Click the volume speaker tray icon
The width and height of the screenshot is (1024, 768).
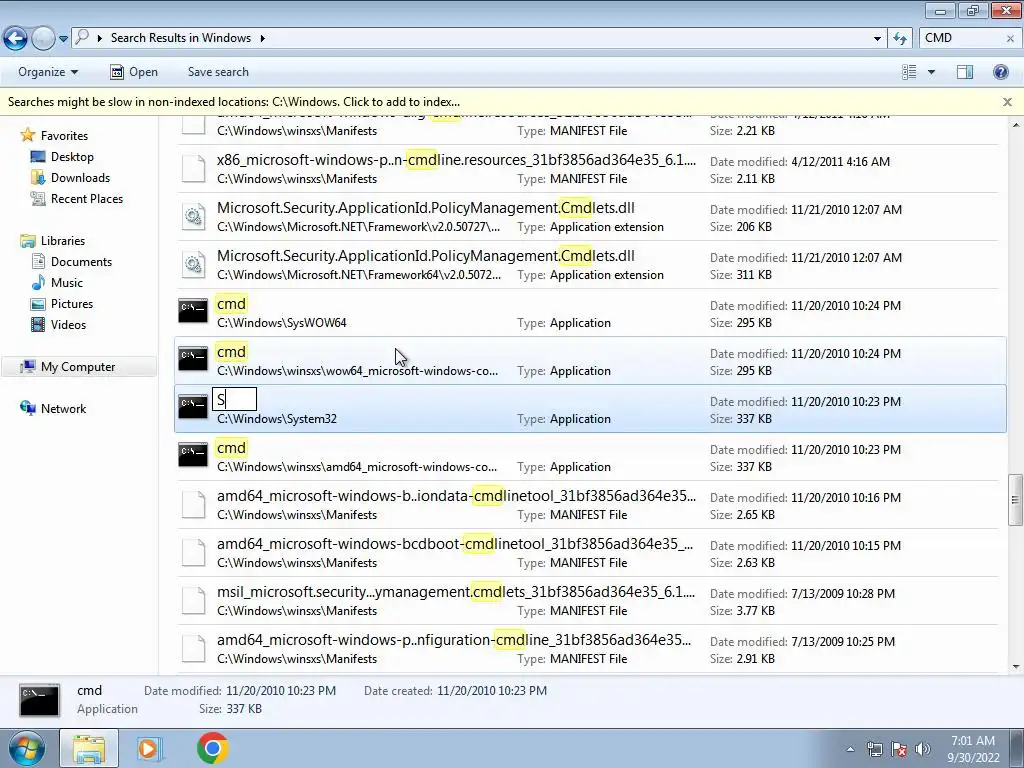pos(922,749)
